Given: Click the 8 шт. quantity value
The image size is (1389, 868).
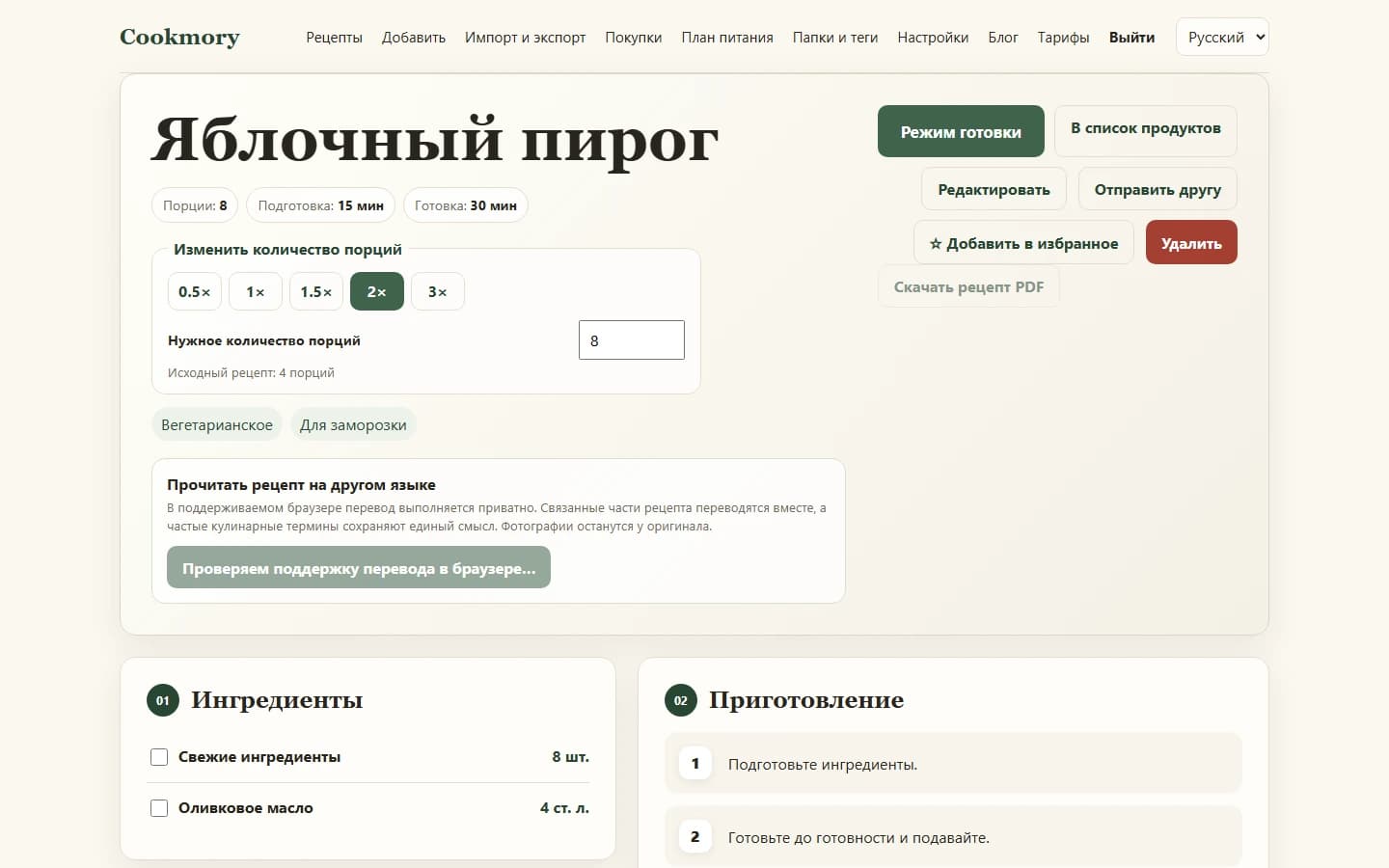Looking at the screenshot, I should pos(570,757).
